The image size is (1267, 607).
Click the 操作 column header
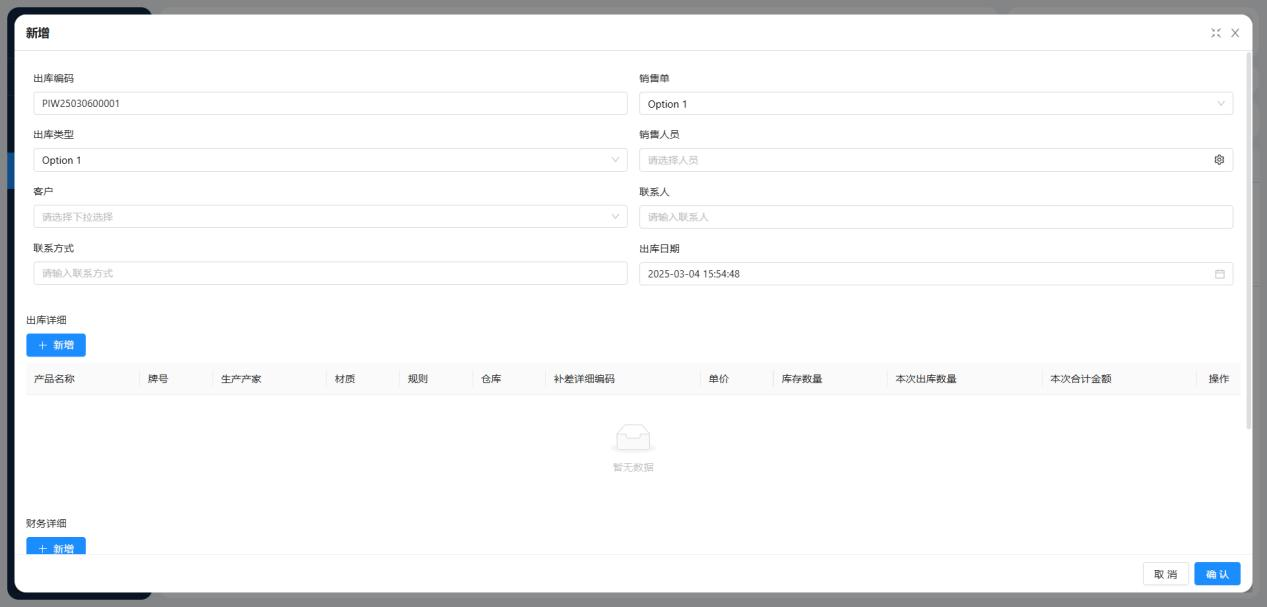[1218, 379]
